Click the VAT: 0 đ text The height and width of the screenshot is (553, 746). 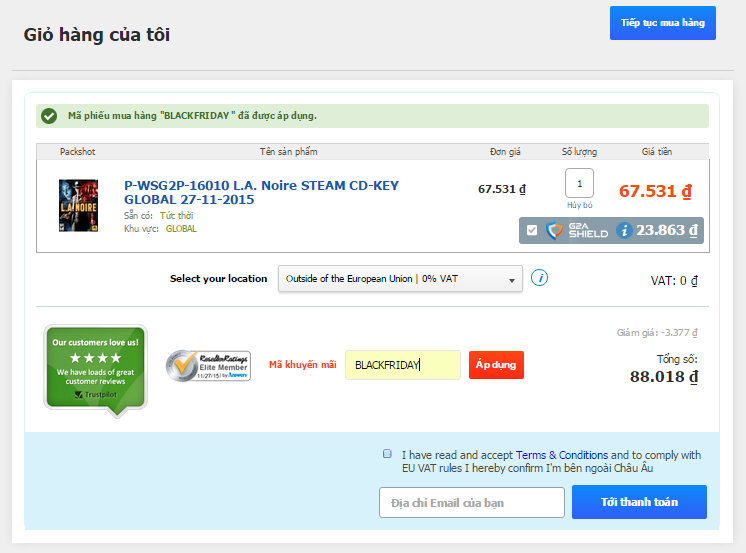[x=674, y=281]
